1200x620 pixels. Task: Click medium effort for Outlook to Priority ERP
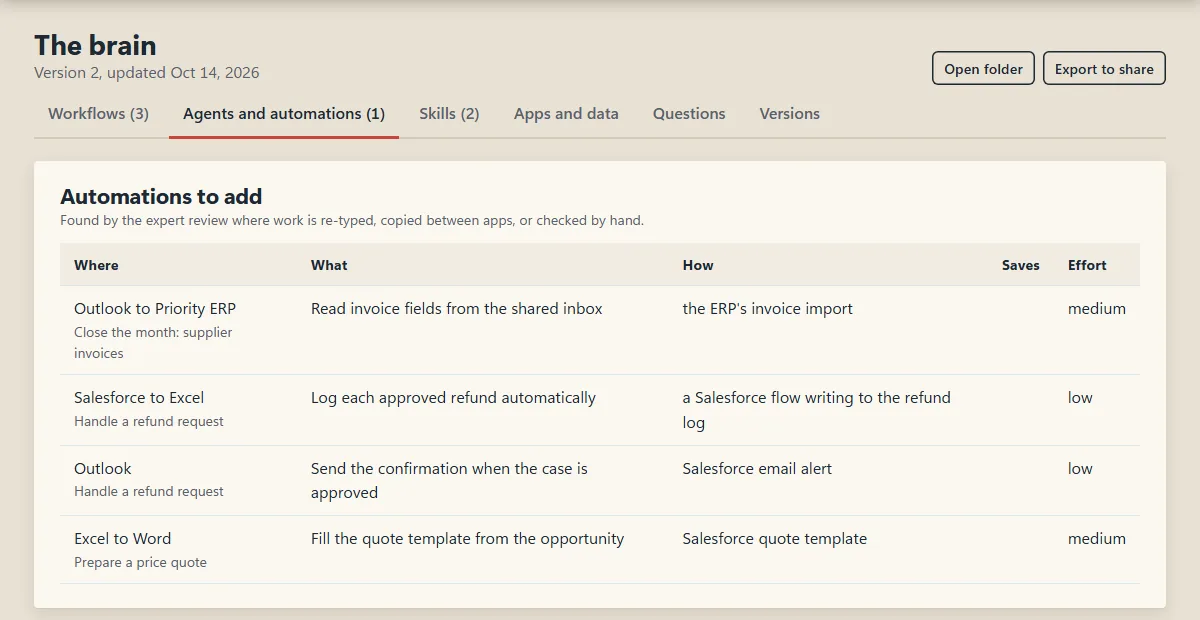1097,308
